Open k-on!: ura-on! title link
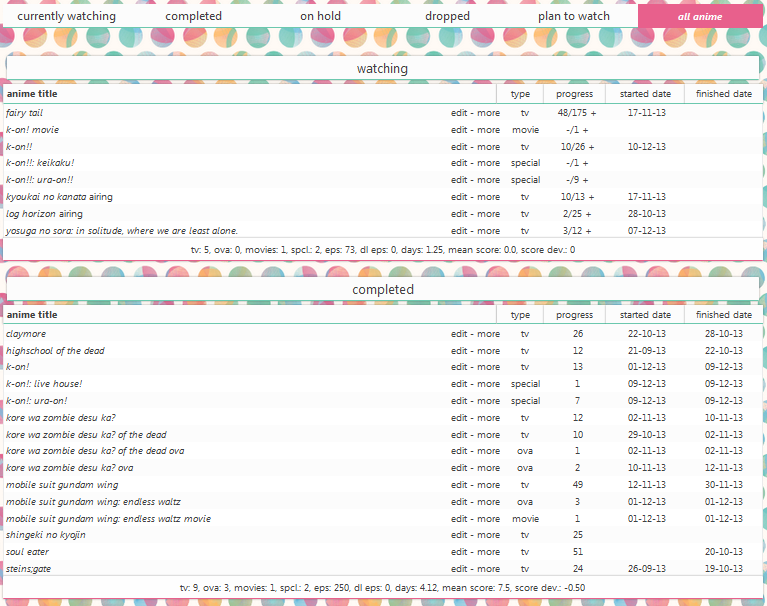Viewport: 767px width, 606px height. tap(37, 401)
